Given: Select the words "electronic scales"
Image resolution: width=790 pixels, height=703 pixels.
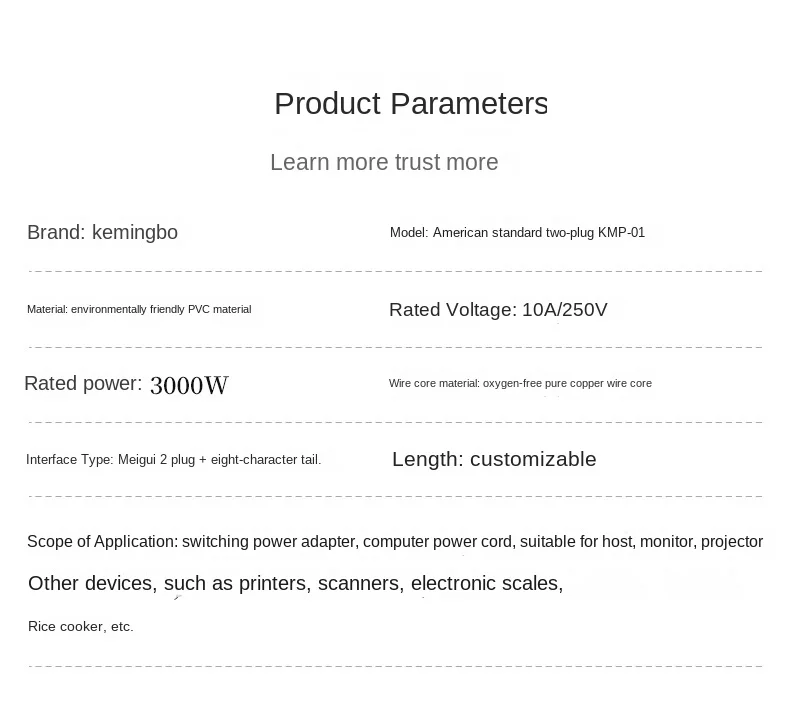Looking at the screenshot, I should click(x=485, y=584).
